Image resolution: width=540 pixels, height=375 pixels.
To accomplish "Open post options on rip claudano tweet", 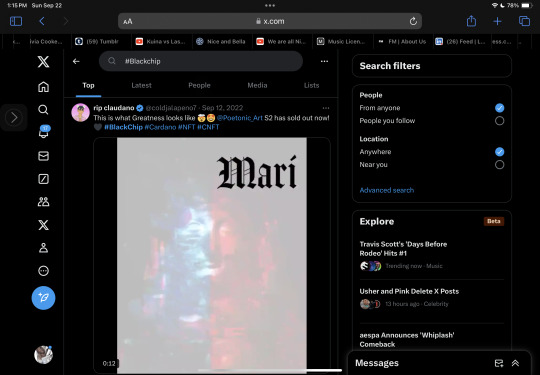I will pyautogui.click(x=326, y=108).
